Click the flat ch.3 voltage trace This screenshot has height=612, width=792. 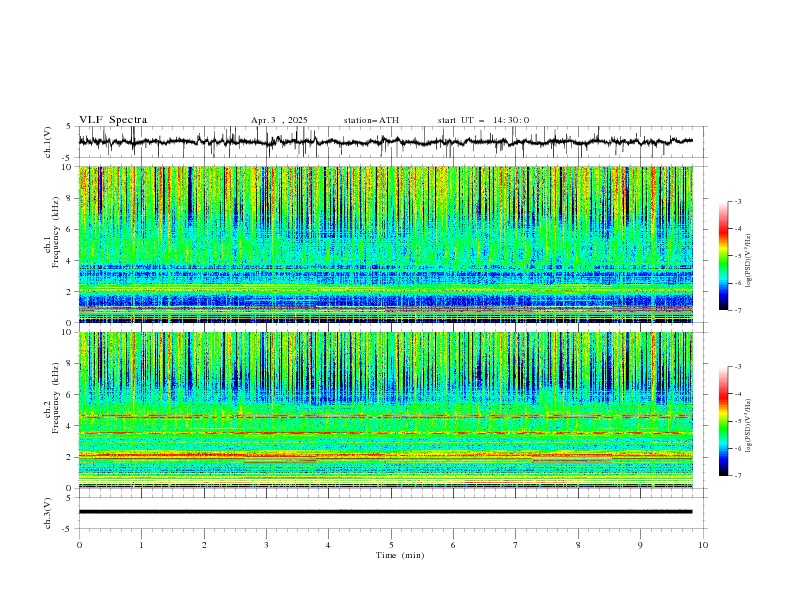click(x=385, y=512)
